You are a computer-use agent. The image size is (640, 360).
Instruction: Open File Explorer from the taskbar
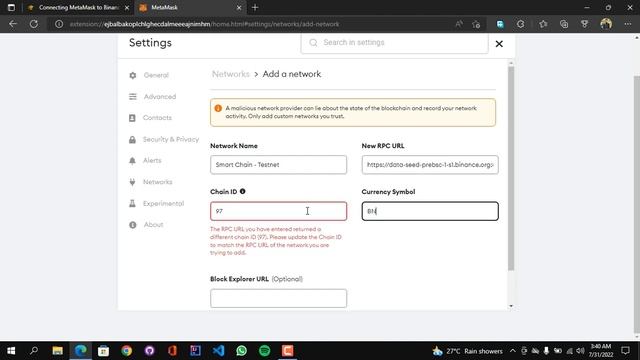pyautogui.click(x=57, y=351)
